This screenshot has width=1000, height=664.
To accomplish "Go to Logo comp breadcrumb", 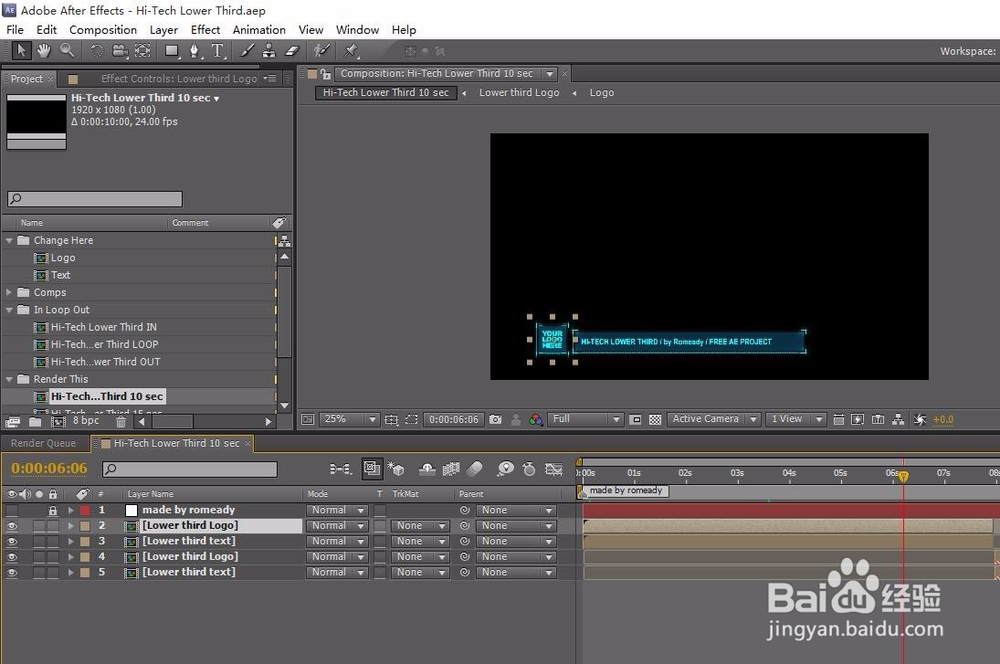I will pos(601,92).
